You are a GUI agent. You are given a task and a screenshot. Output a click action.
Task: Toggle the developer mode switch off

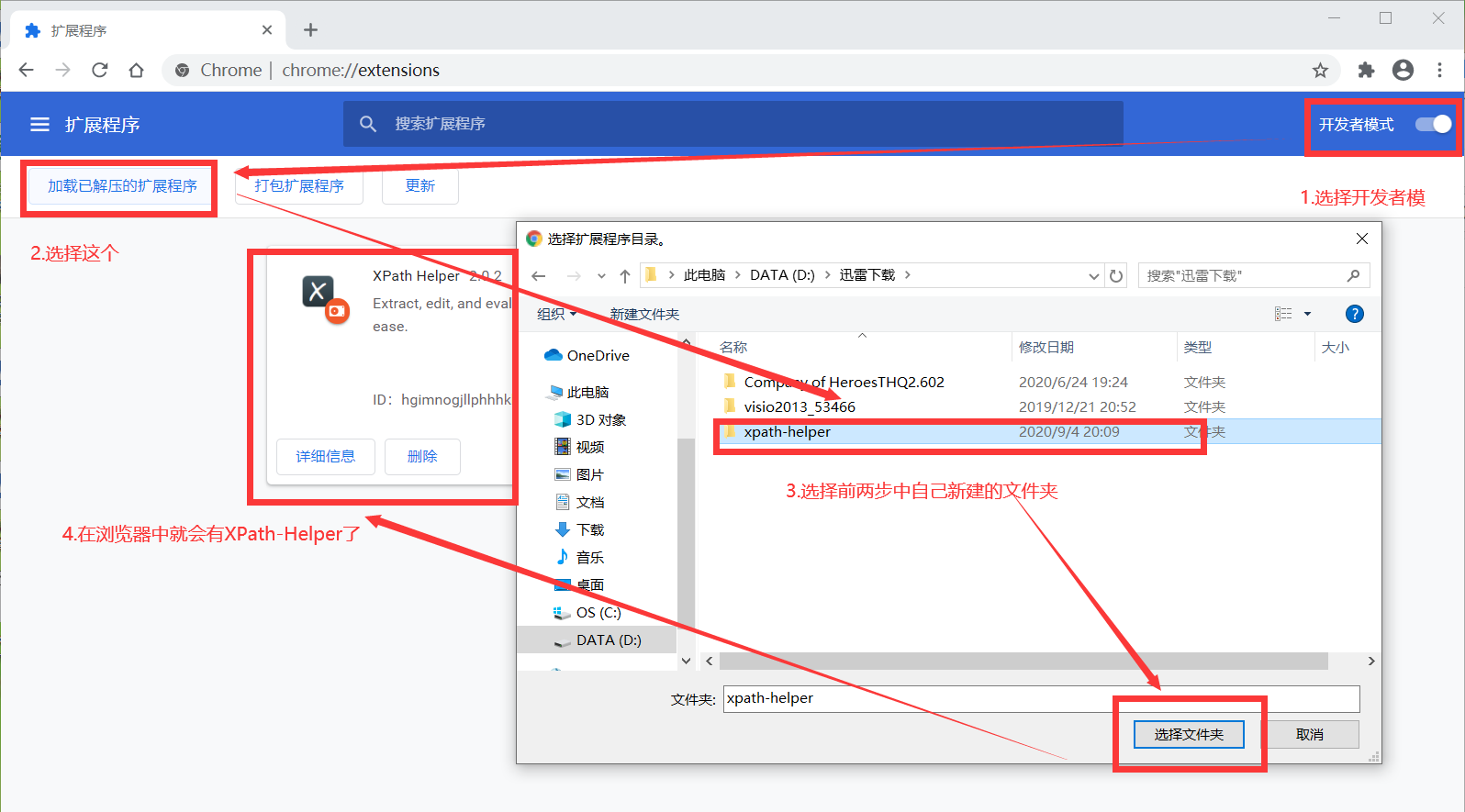coord(1433,124)
